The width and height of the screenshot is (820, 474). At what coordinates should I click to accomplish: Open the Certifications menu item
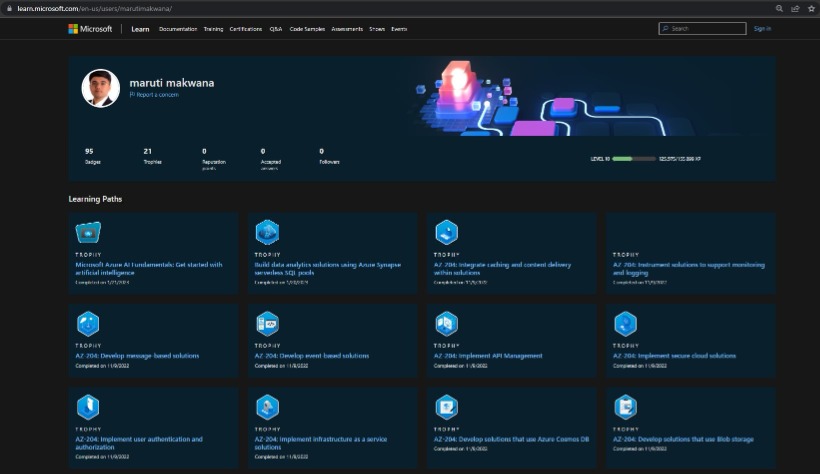click(246, 29)
